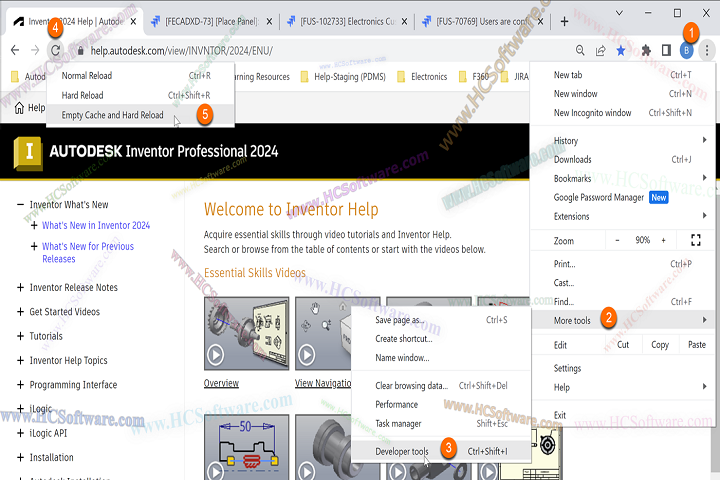Open the Downloads menu entry

coord(623,159)
